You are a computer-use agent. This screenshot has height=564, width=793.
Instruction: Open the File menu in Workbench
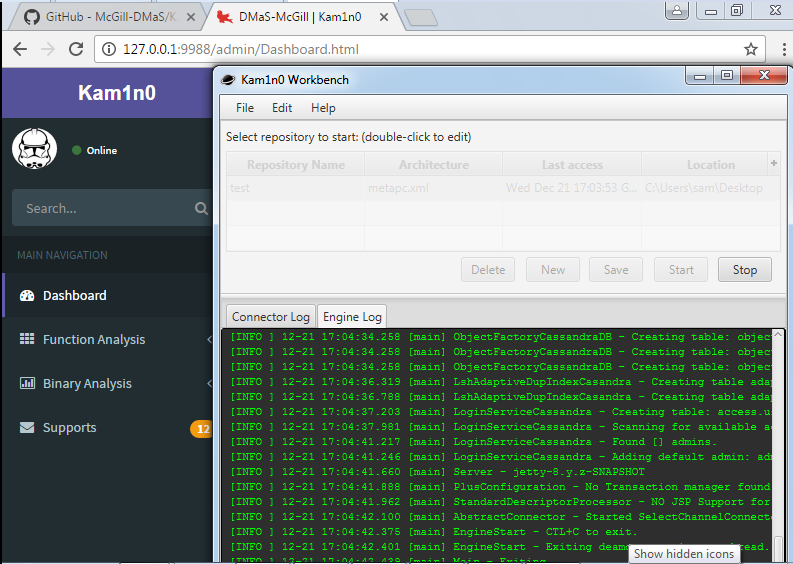click(x=245, y=108)
